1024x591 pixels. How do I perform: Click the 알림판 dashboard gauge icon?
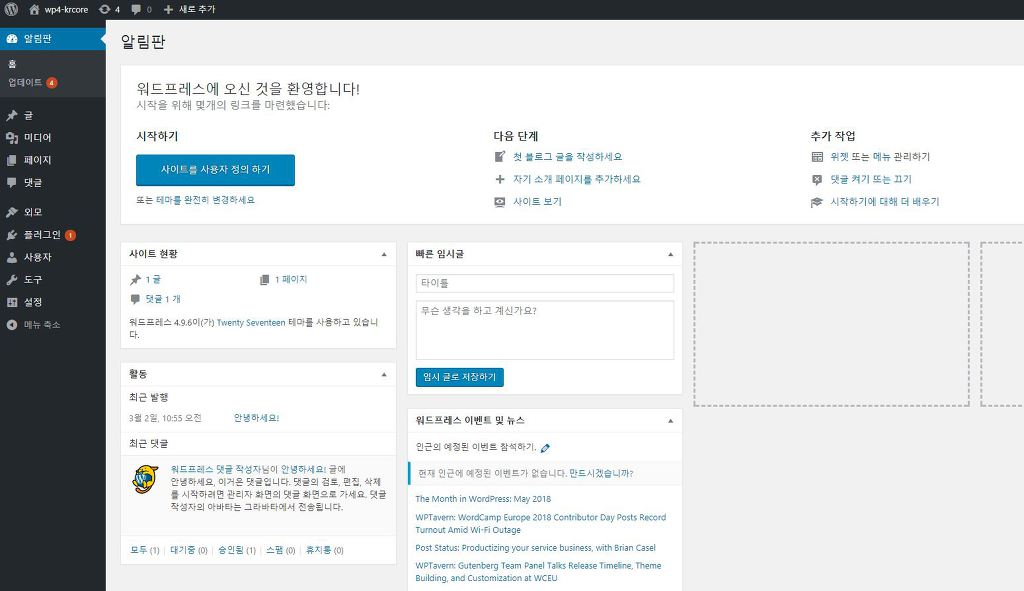pos(12,39)
